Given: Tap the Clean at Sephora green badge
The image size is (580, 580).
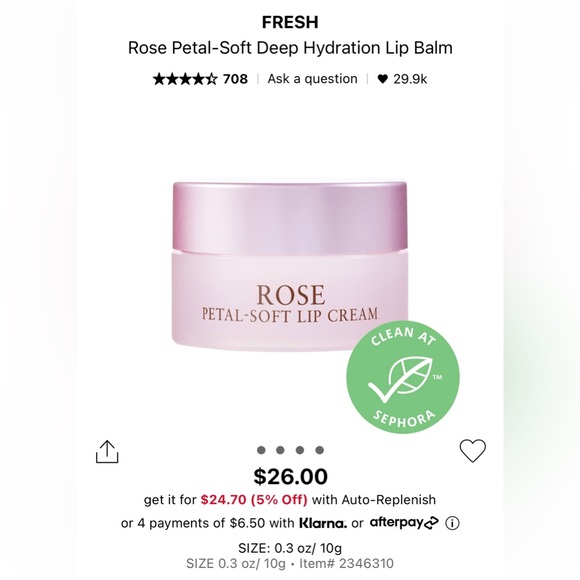Looking at the screenshot, I should coord(403,377).
